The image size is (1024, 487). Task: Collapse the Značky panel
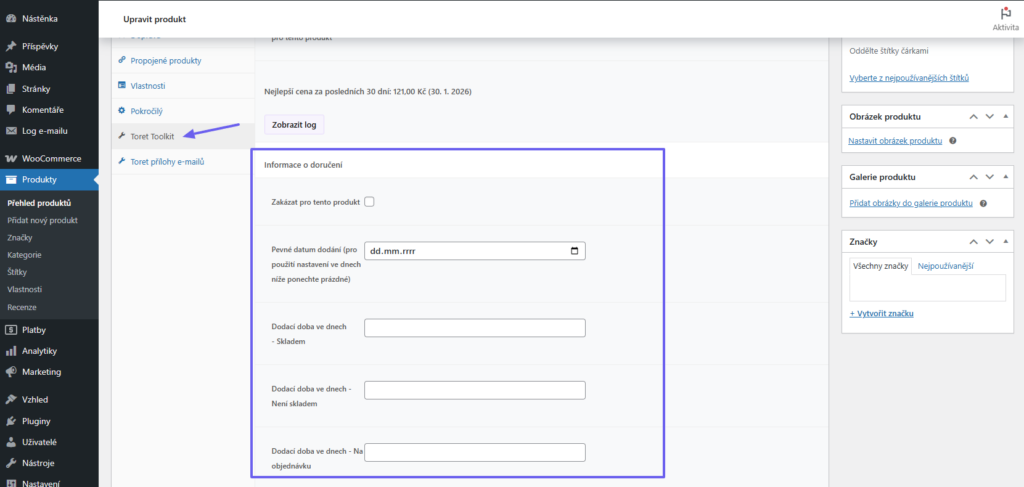[x=1005, y=242]
